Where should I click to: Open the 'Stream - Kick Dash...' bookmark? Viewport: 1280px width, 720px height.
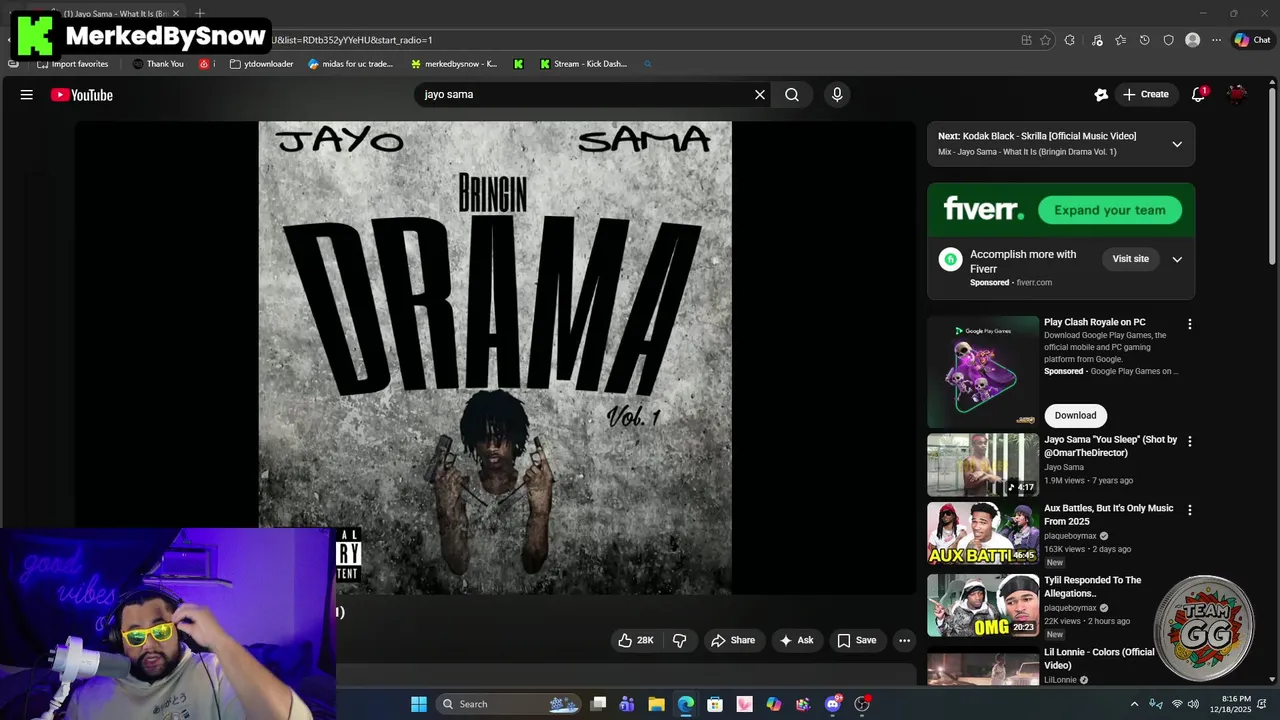point(583,64)
